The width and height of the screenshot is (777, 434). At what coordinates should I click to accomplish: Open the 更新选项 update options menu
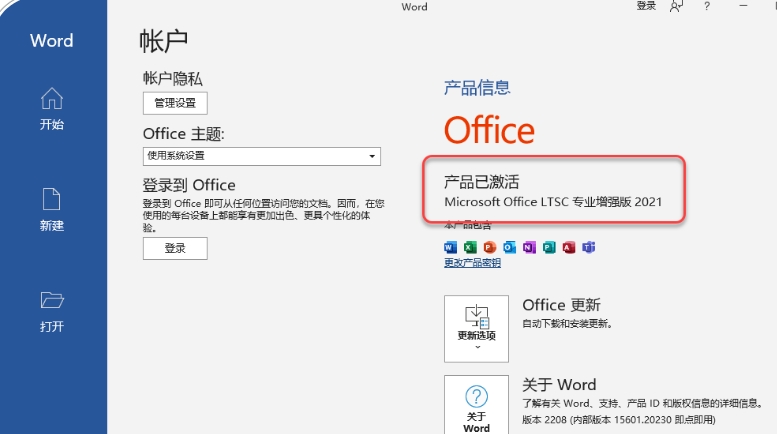(x=476, y=328)
